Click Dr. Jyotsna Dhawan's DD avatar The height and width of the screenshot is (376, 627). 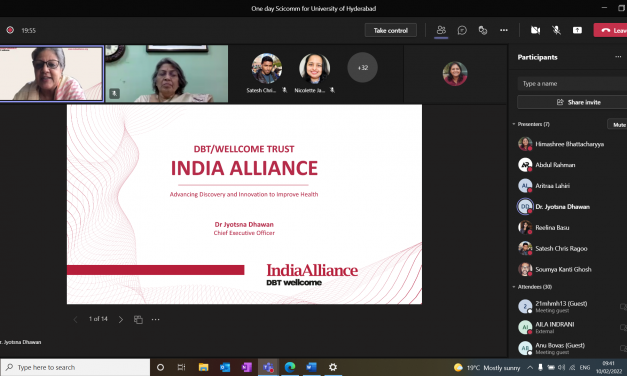pyautogui.click(x=525, y=206)
